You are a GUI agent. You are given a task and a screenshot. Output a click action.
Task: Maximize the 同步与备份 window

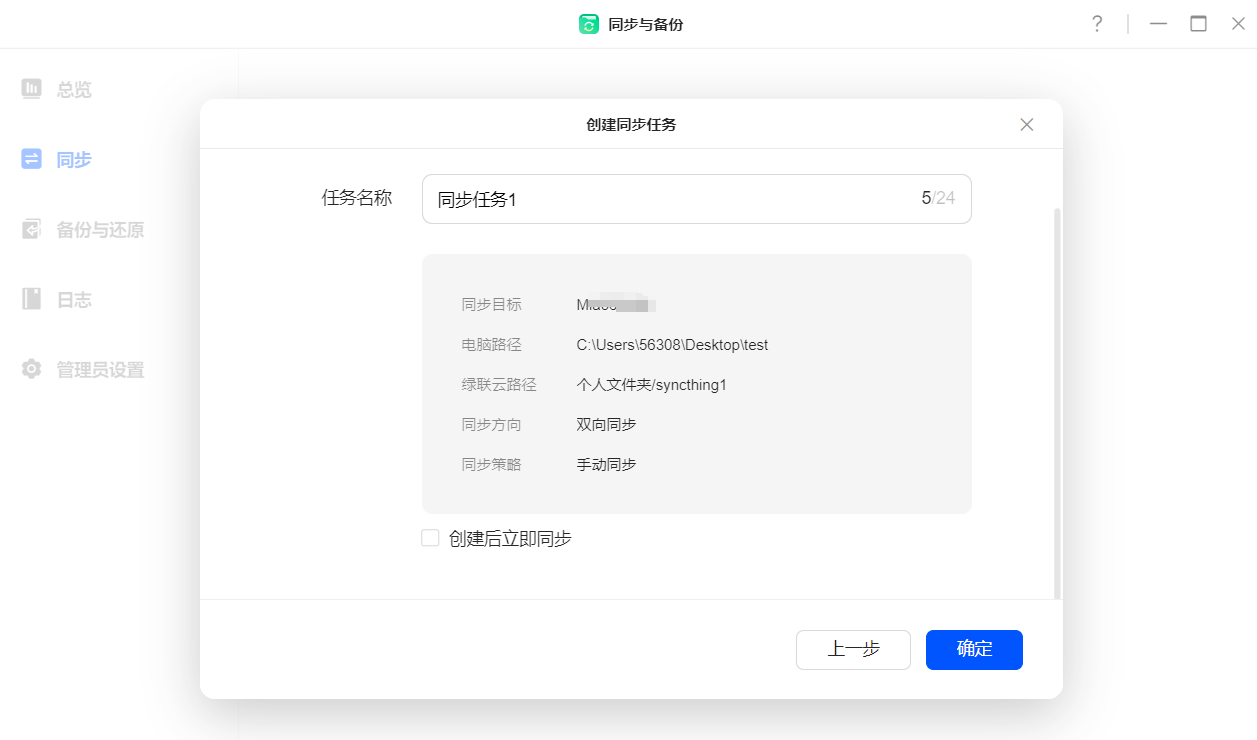[x=1198, y=24]
